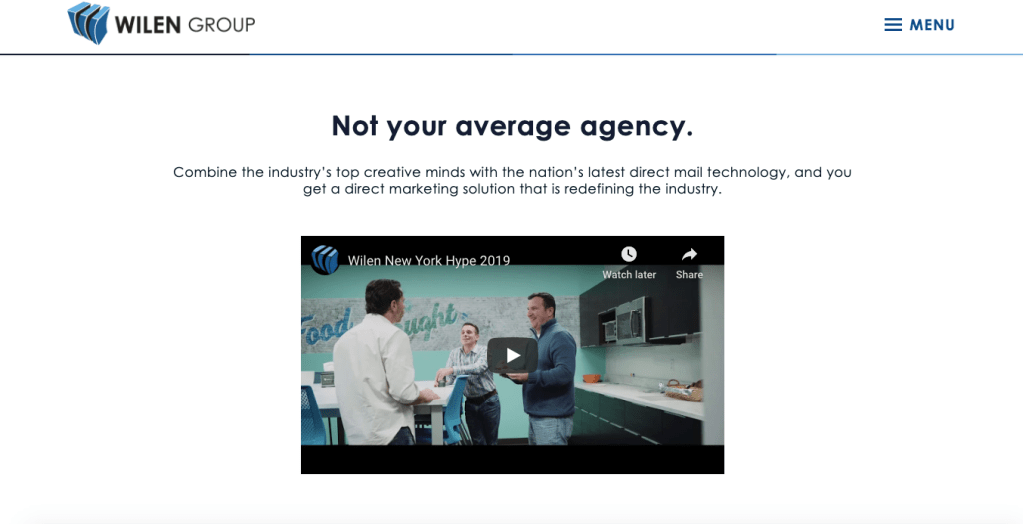Open the hamburger menu icon

pos(893,25)
